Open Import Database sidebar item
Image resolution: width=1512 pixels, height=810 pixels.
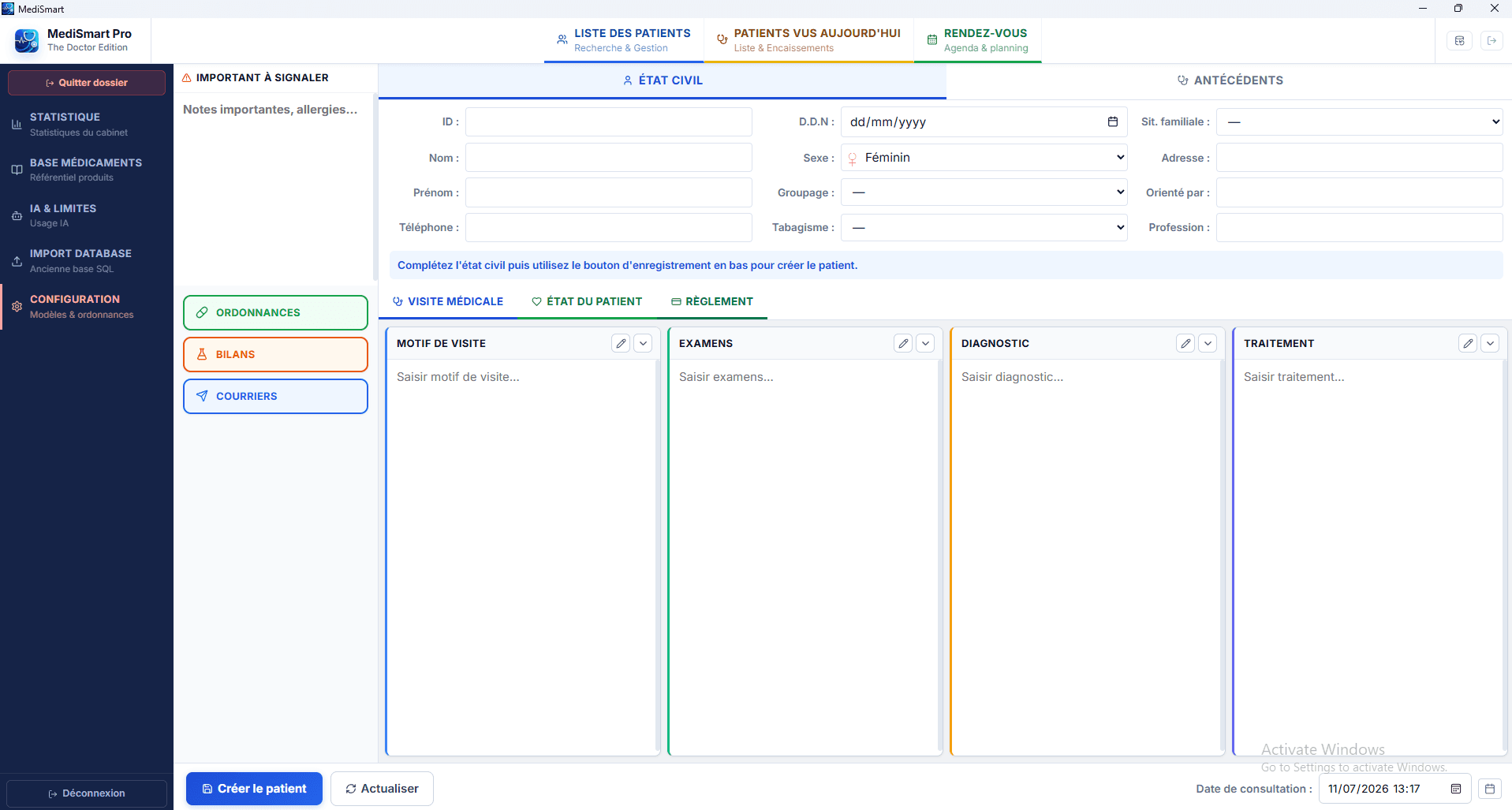(x=87, y=261)
